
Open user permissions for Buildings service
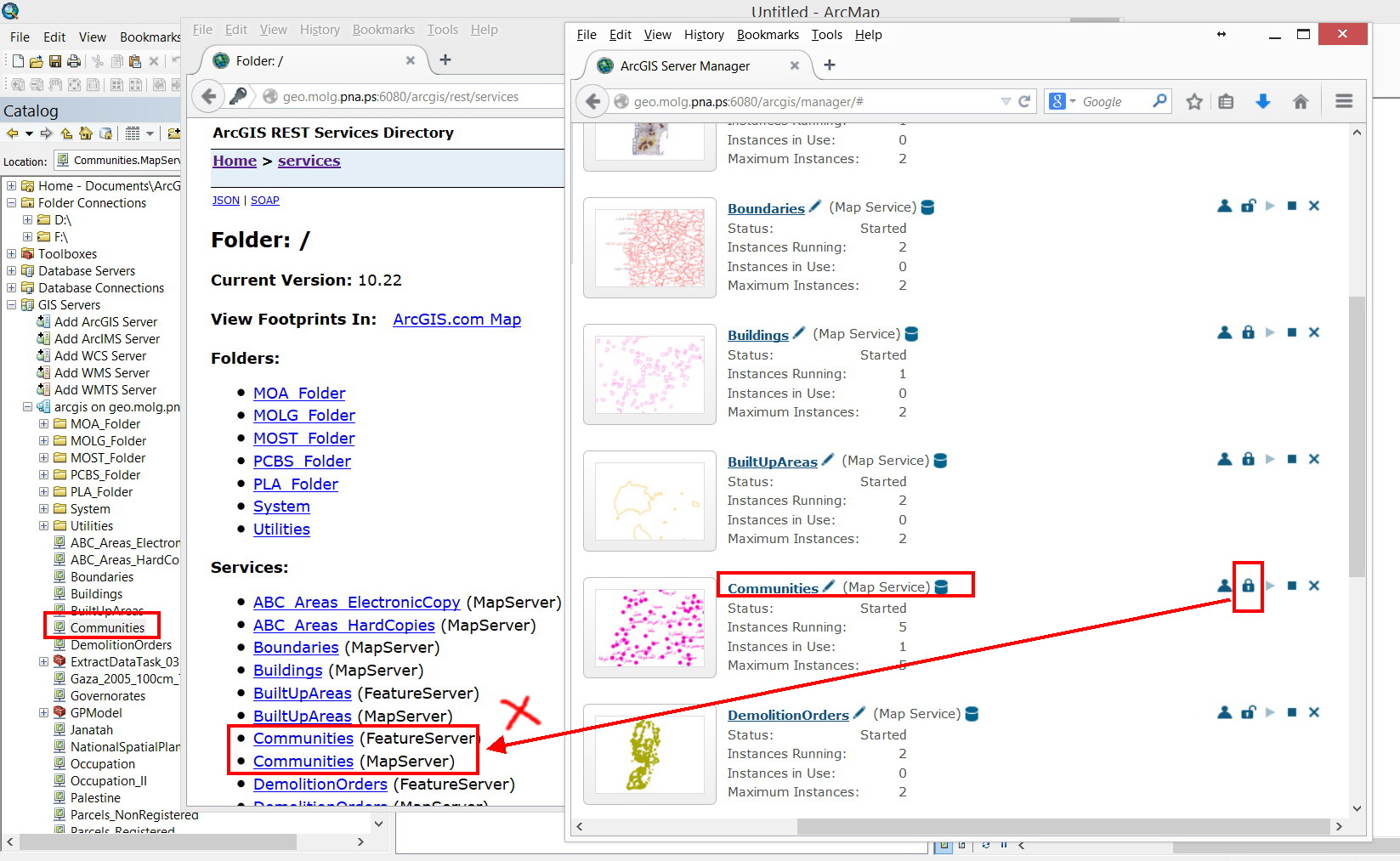coord(1225,332)
